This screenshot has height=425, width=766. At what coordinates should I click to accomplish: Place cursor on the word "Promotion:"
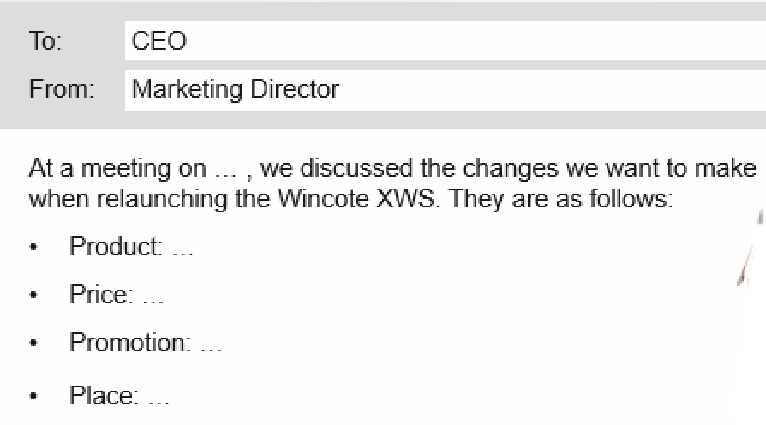[129, 343]
